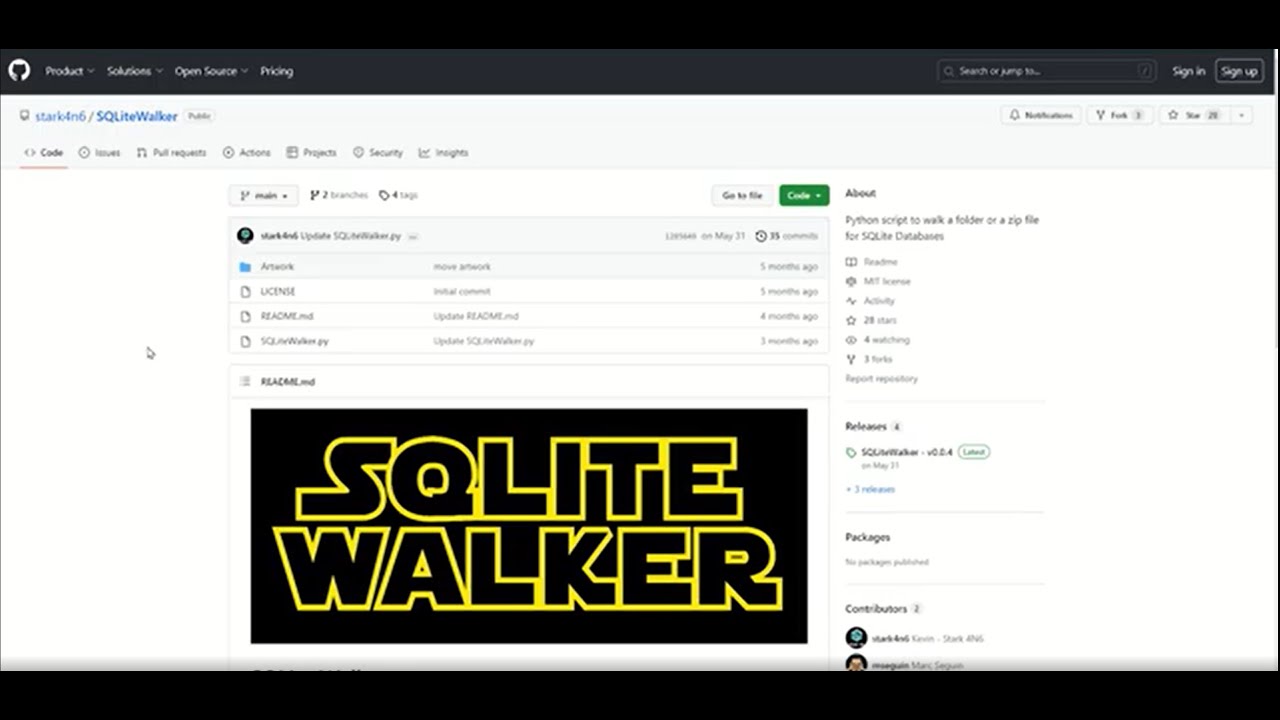Viewport: 1280px width, 720px height.
Task: Jump to Readme in About section
Action: 872,262
